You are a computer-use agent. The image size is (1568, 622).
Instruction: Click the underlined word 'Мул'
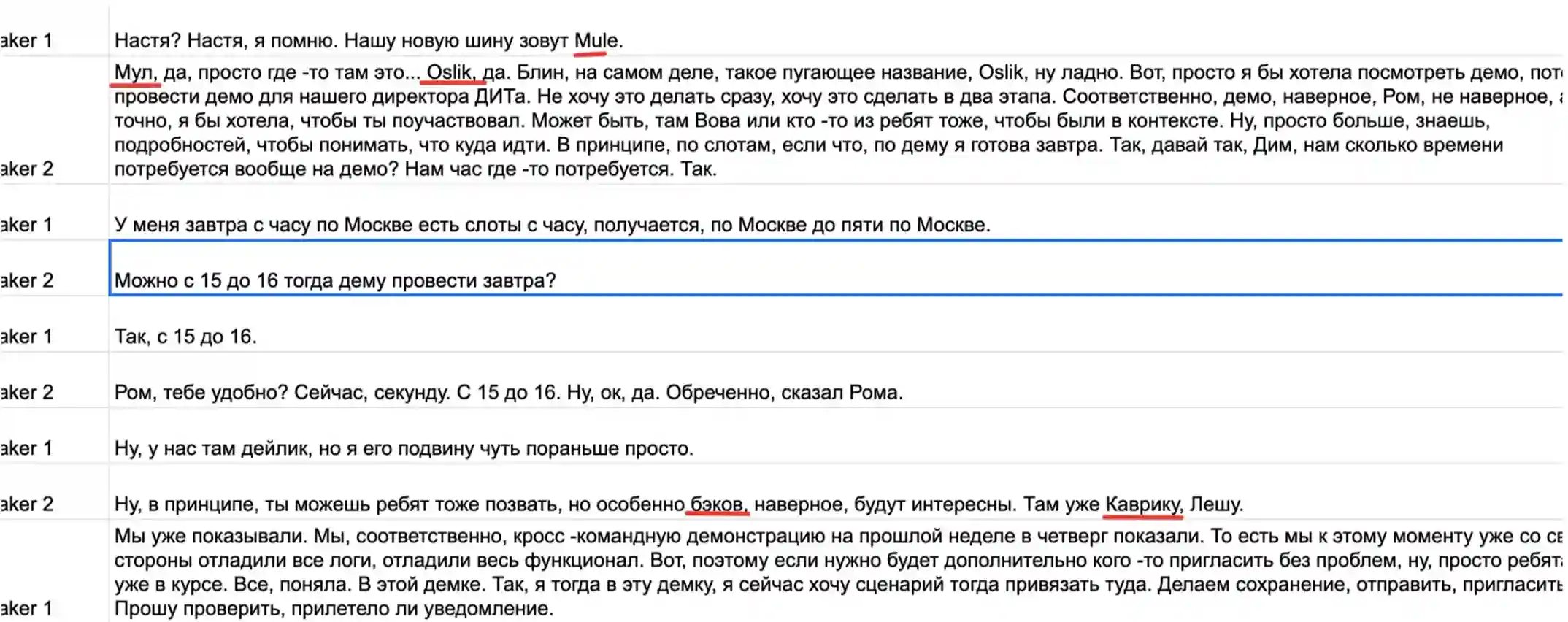(x=134, y=72)
